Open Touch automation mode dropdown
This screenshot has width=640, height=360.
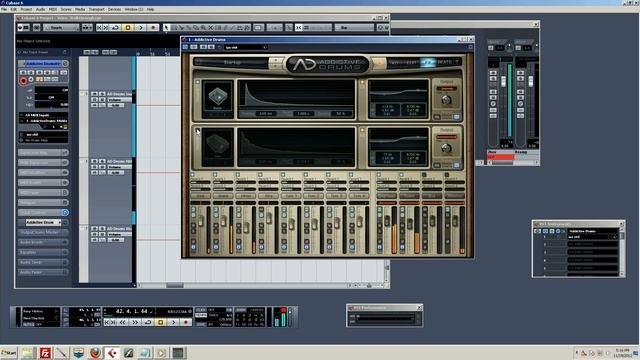(x=61, y=28)
